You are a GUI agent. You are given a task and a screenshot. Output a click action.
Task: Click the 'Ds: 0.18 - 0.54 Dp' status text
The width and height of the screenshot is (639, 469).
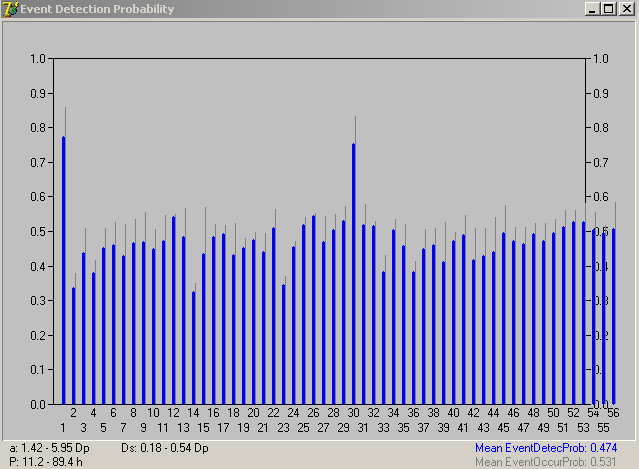[x=165, y=448]
